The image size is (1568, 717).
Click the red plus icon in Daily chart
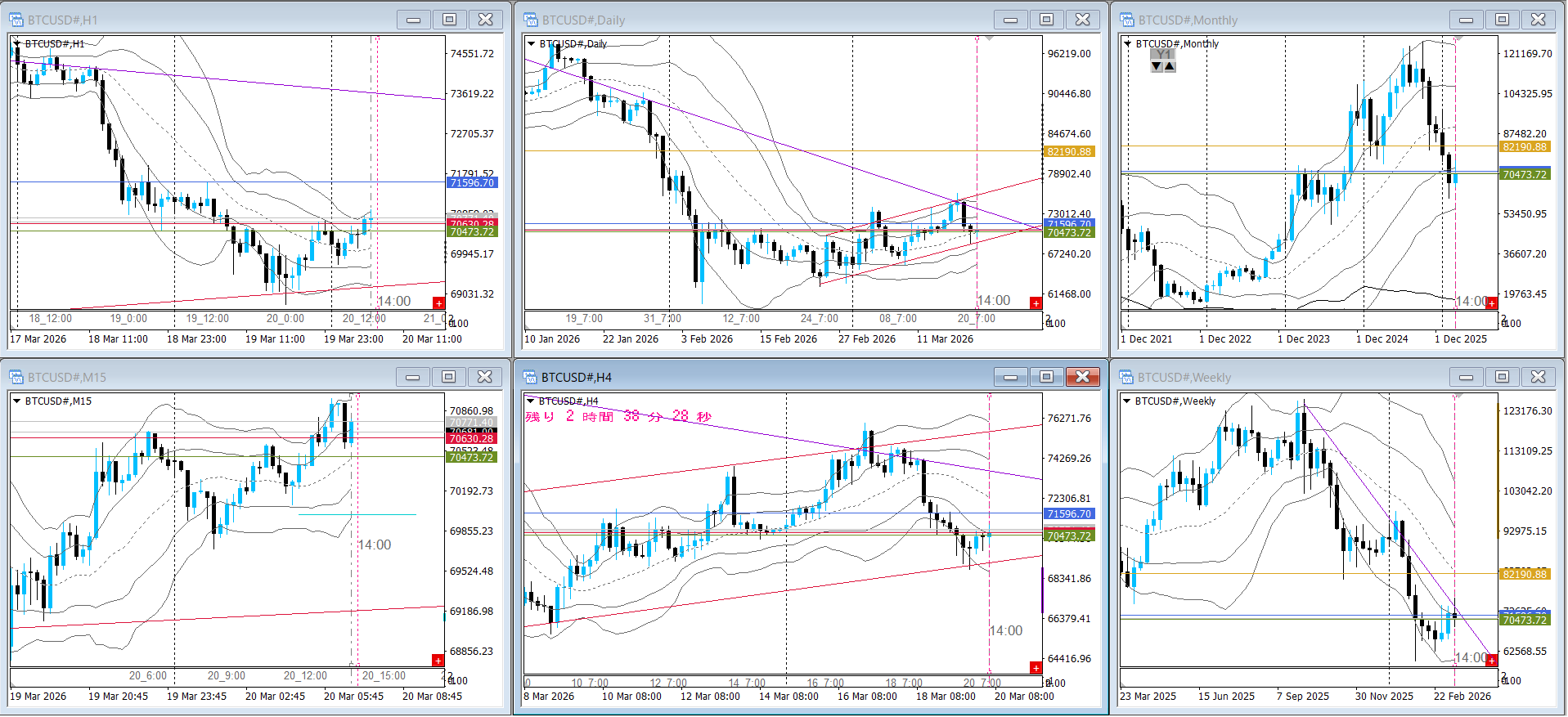1036,303
